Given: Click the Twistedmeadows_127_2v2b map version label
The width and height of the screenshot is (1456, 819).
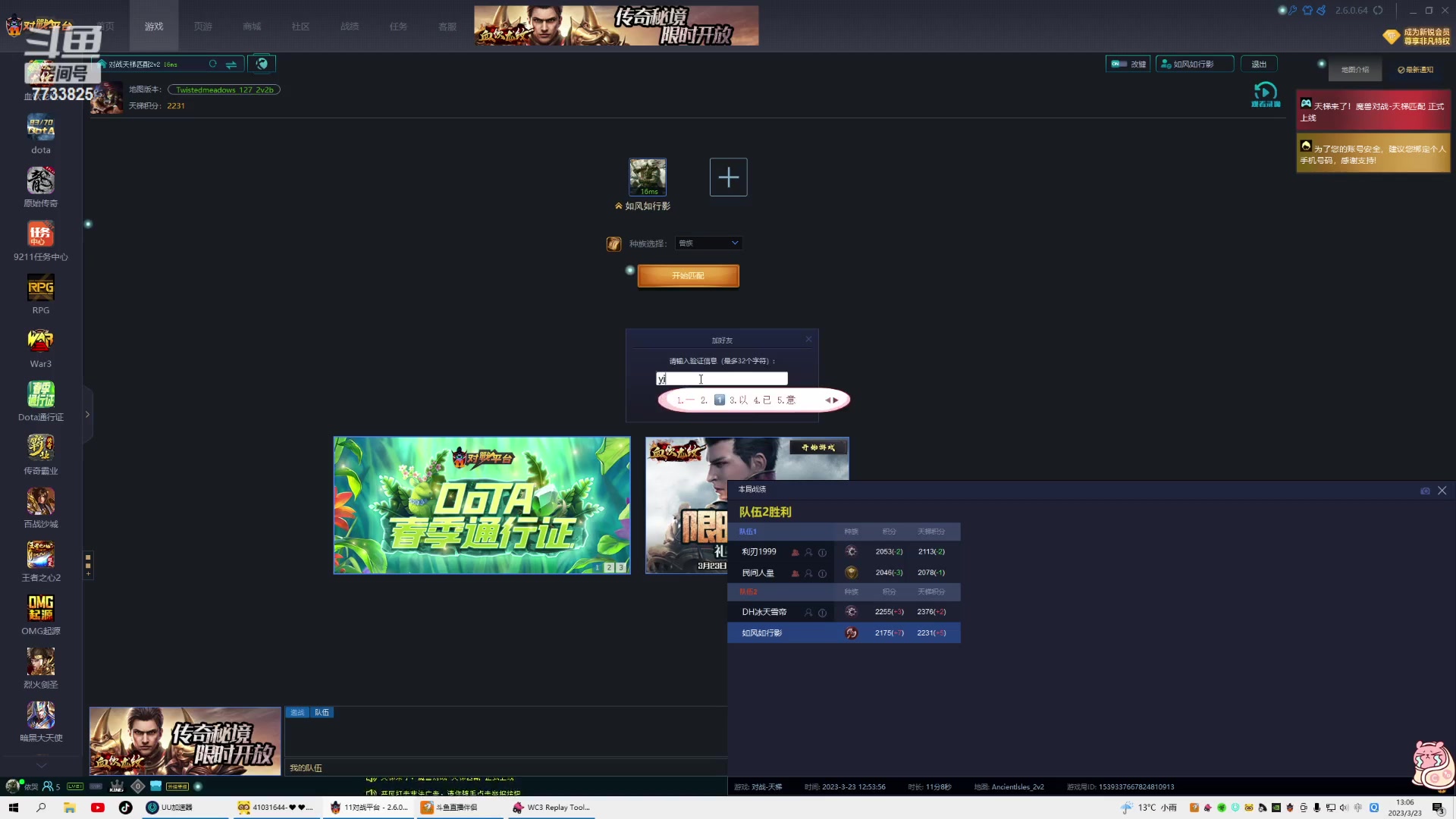Looking at the screenshot, I should point(224,89).
